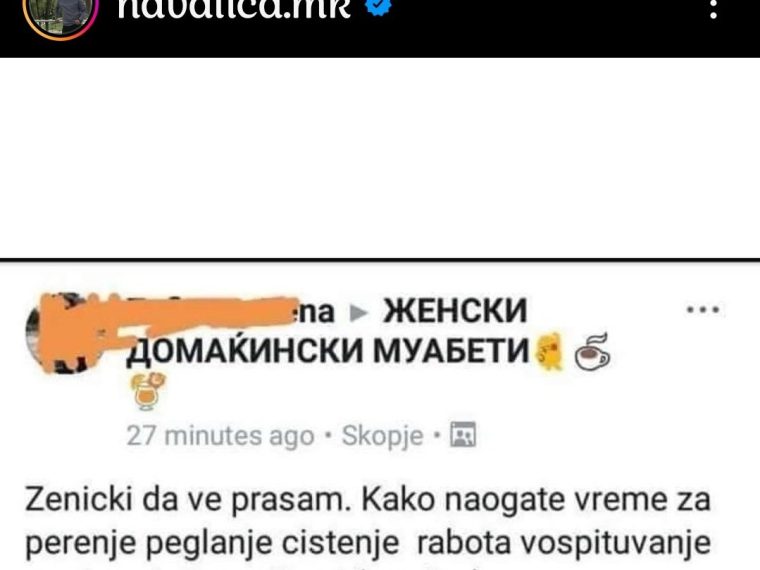
Task: Tap the group privacy members icon
Action: [x=463, y=435]
